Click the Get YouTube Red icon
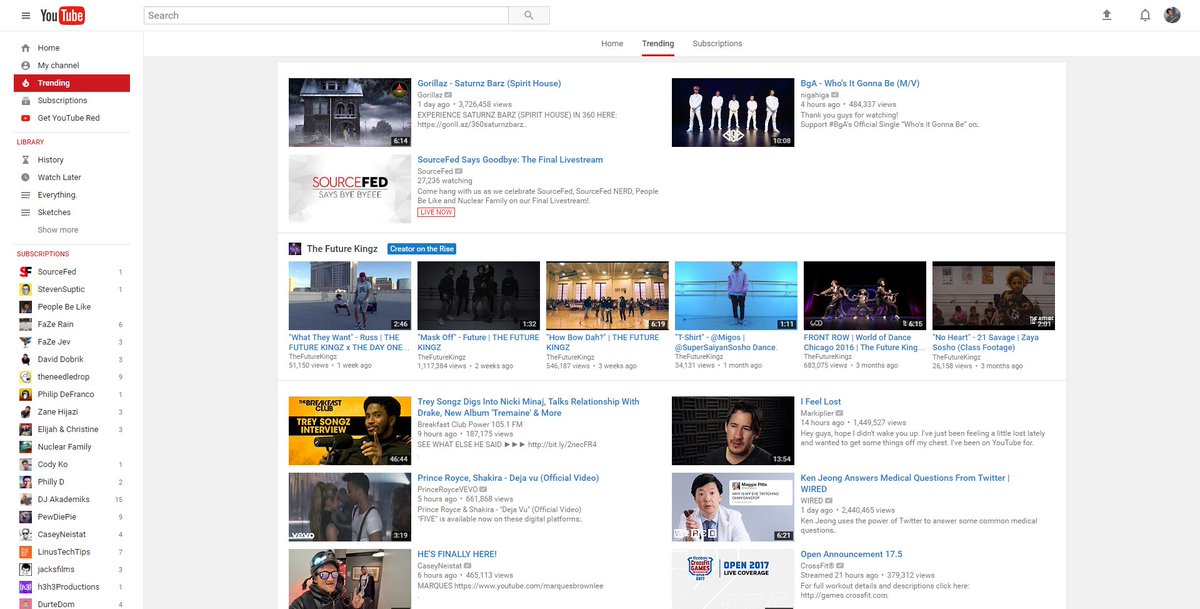 [x=25, y=118]
